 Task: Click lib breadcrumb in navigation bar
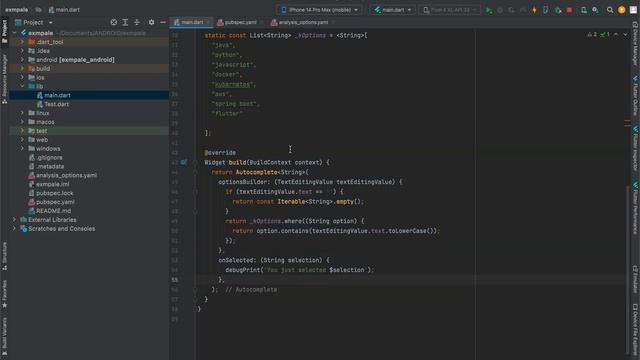tap(38, 10)
